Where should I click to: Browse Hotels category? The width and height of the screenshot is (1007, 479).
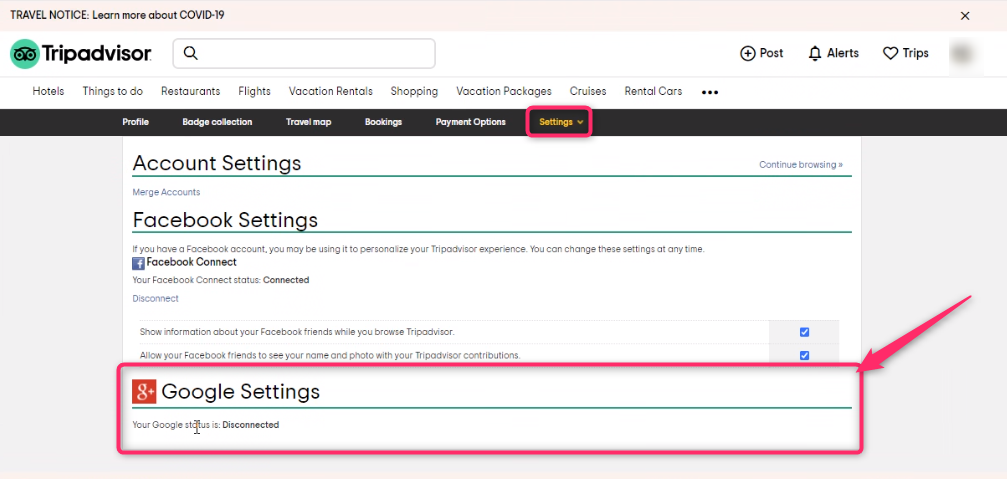coord(48,91)
